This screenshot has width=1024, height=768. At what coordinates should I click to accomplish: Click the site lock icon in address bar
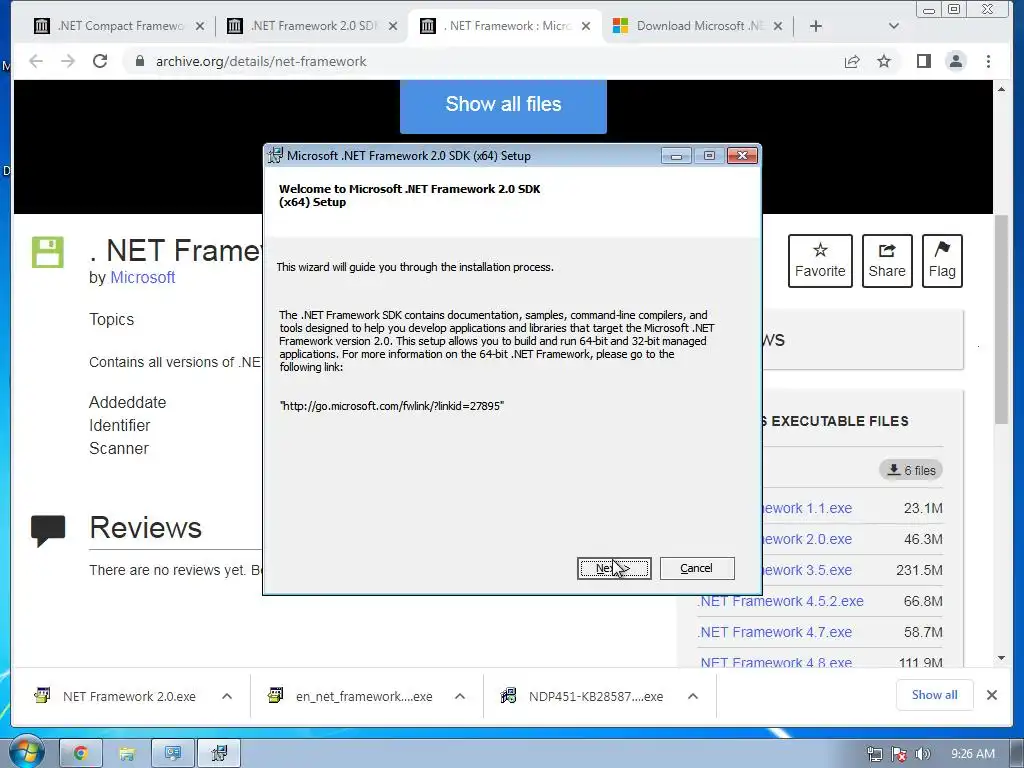[x=139, y=61]
